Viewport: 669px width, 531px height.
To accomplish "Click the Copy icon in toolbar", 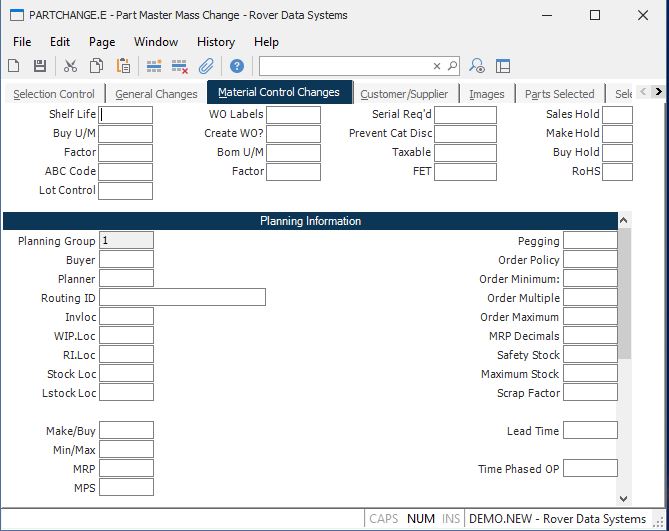I will coord(96,66).
